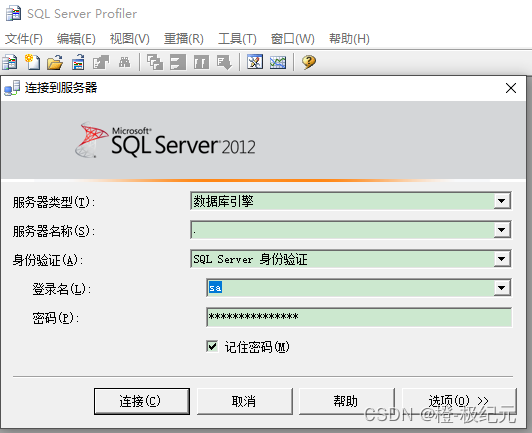Open the 窗口(W) menu

[292, 39]
